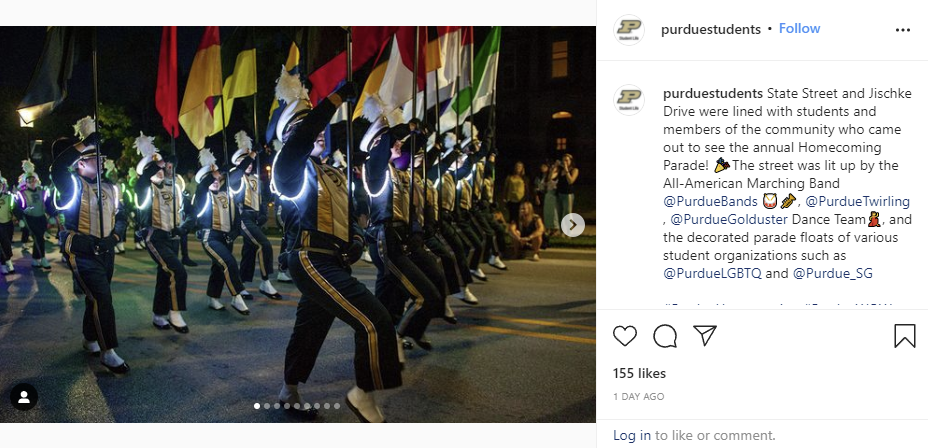The width and height of the screenshot is (928, 448).
Task: View the 155 likes list
Action: coord(639,373)
